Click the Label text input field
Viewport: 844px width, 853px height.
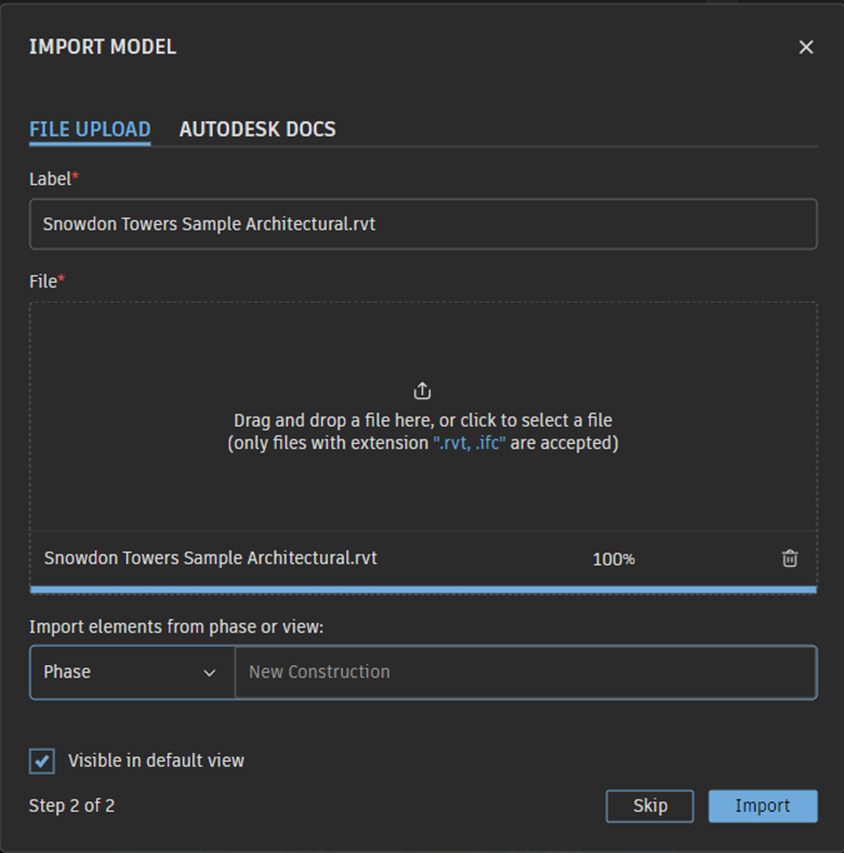coord(423,224)
